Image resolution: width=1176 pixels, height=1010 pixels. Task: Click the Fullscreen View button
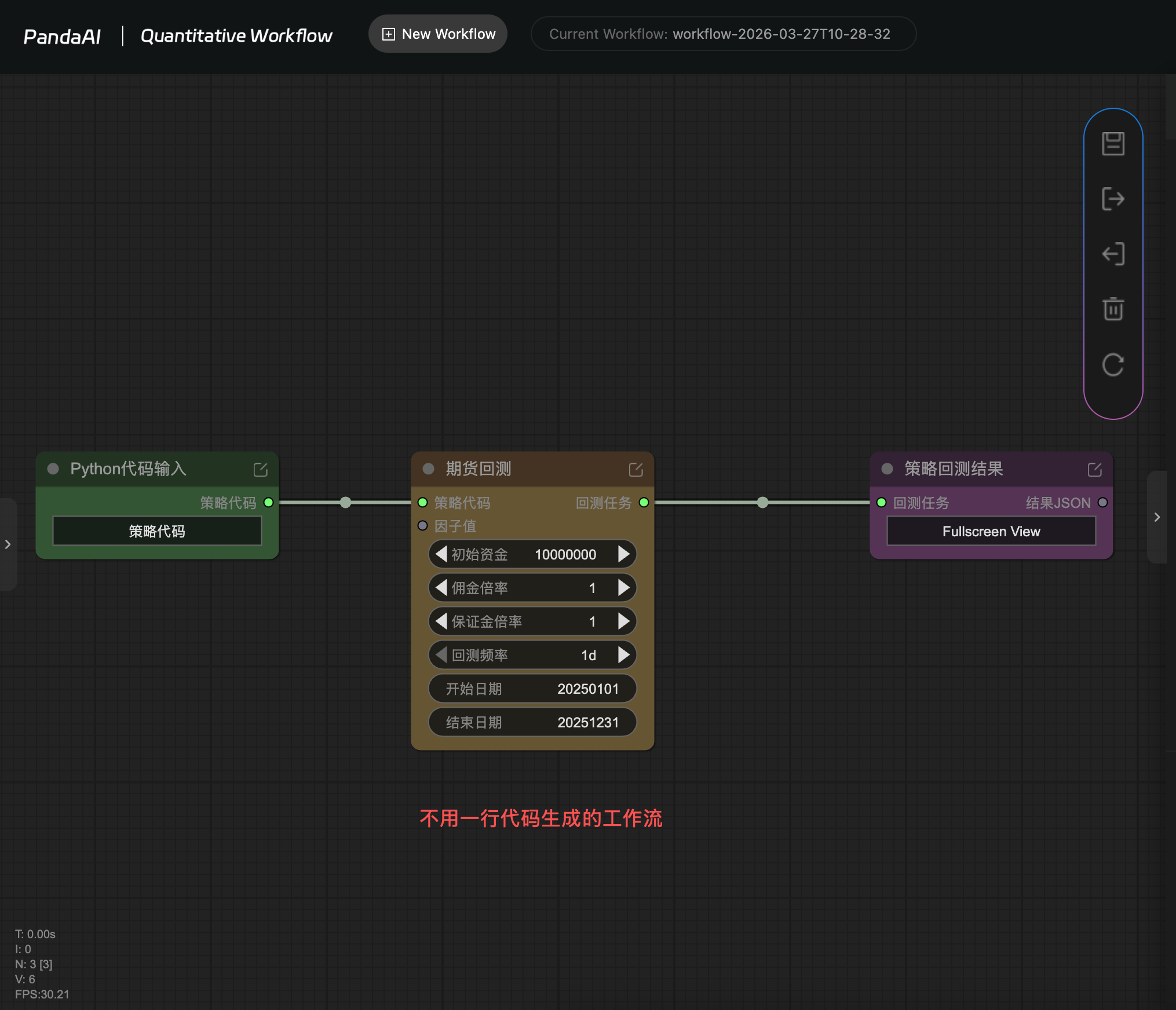pos(991,532)
